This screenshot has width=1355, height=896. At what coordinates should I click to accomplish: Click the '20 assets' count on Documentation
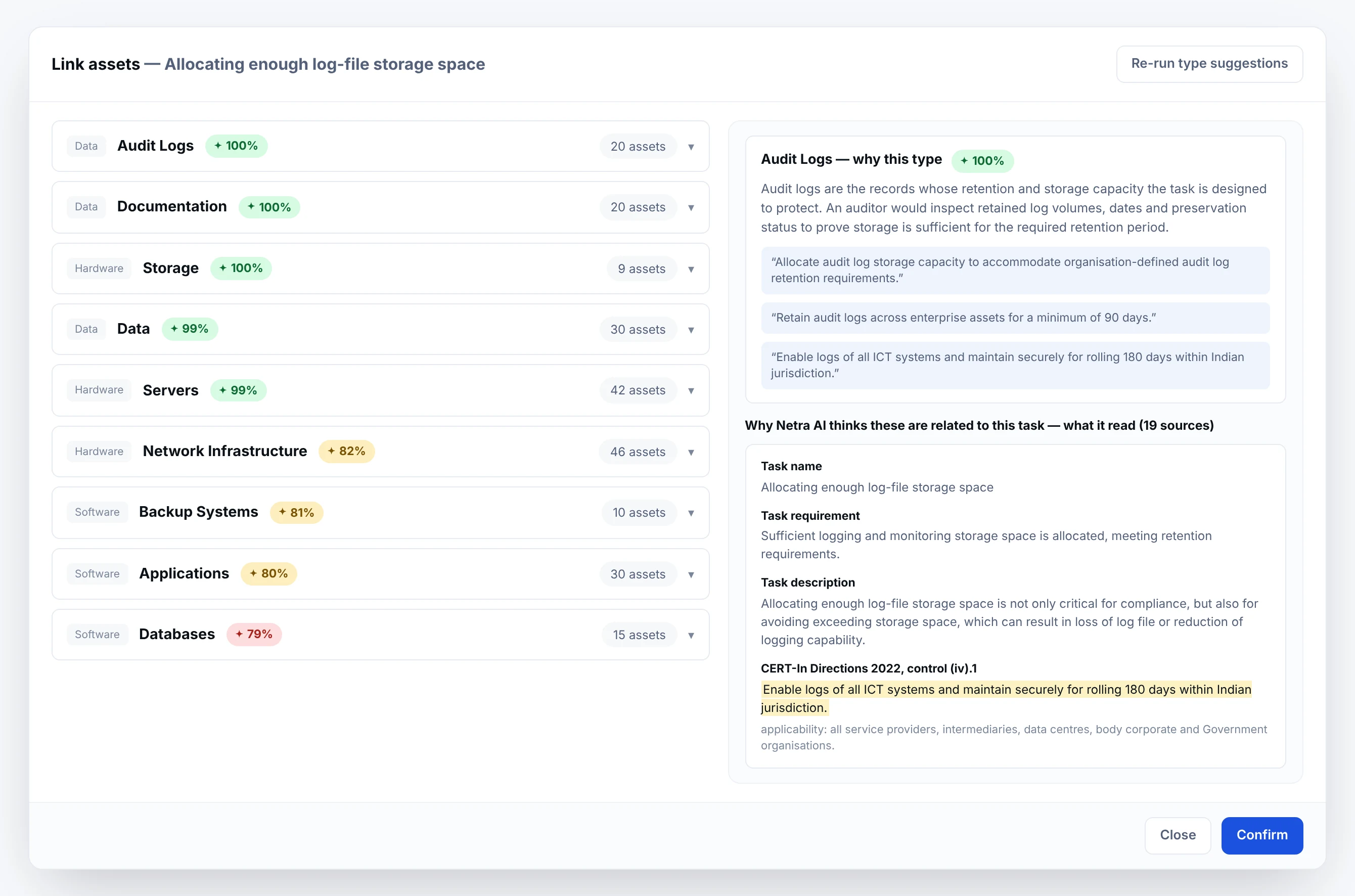[x=638, y=207]
